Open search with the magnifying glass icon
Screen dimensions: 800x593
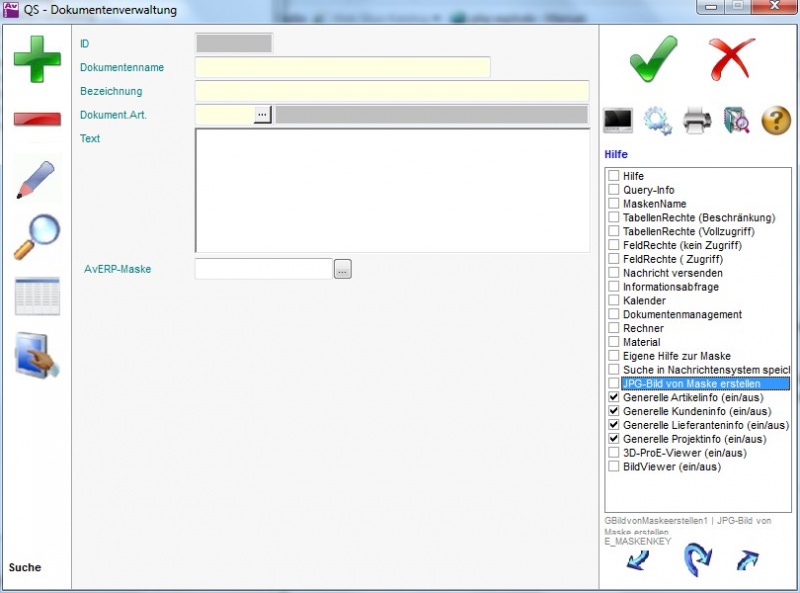tap(37, 237)
